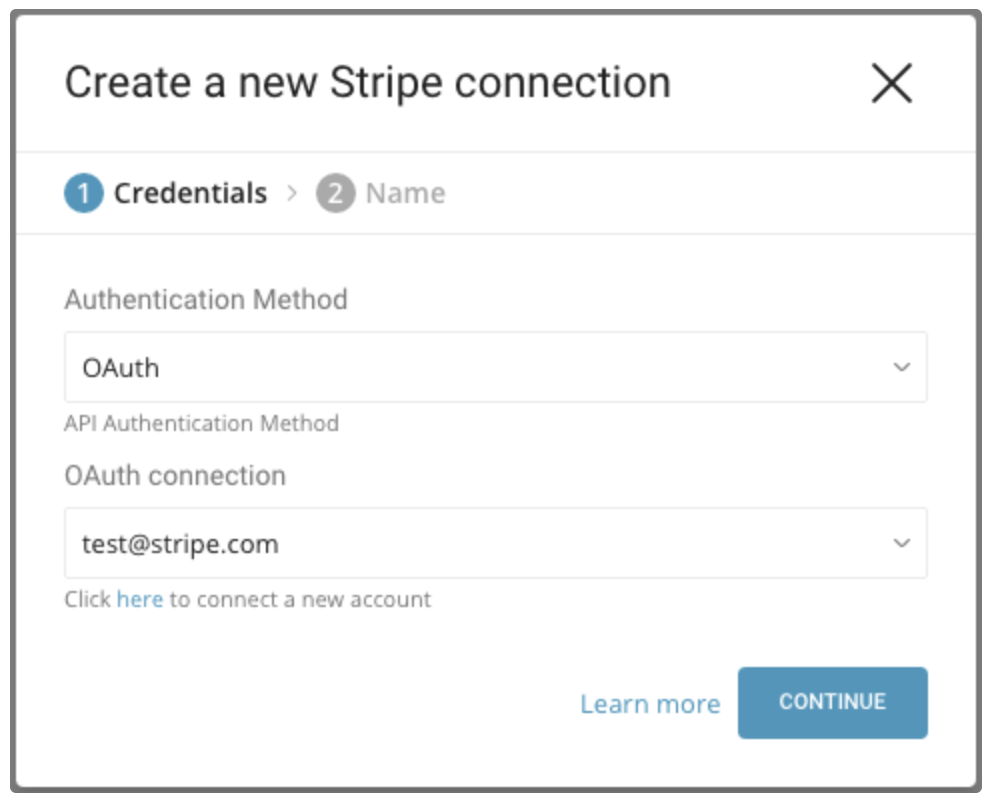Viewport: 1002px width, 808px height.
Task: Jump to the Name step
Action: 405,193
